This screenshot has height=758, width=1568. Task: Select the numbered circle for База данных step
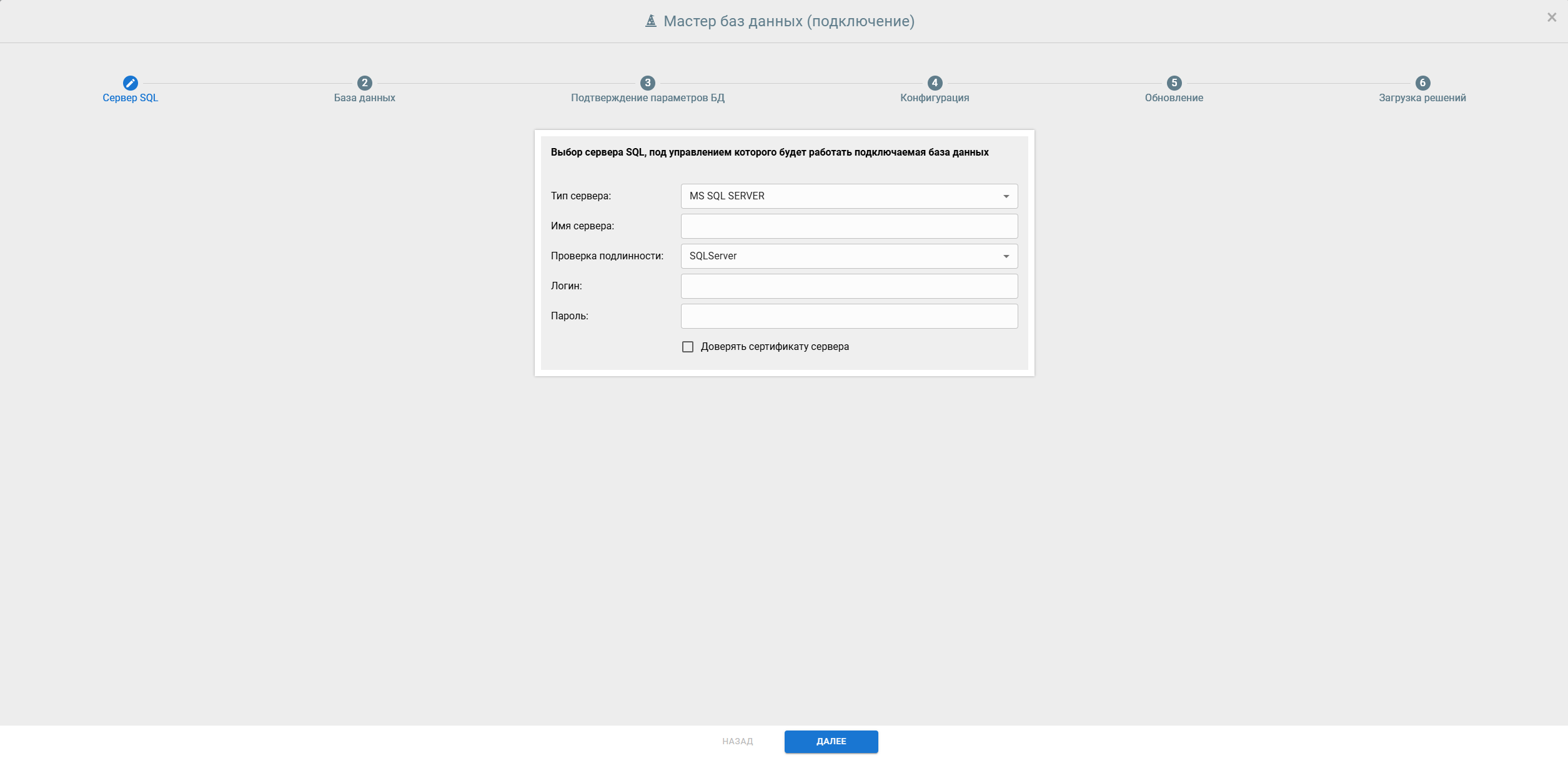tap(364, 82)
